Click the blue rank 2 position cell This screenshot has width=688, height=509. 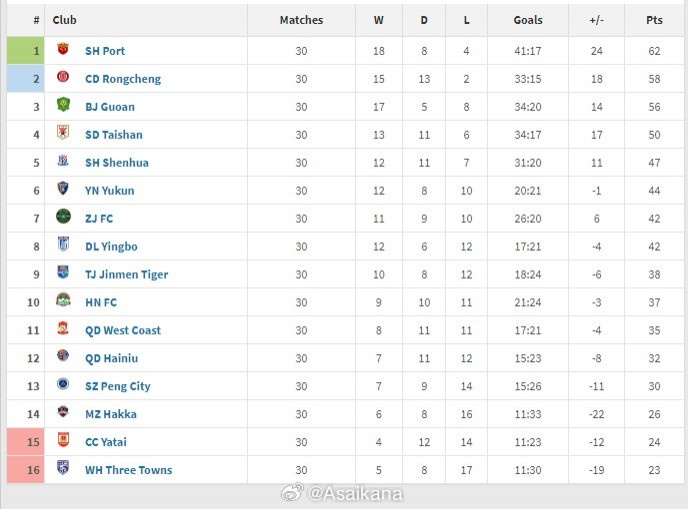27,78
